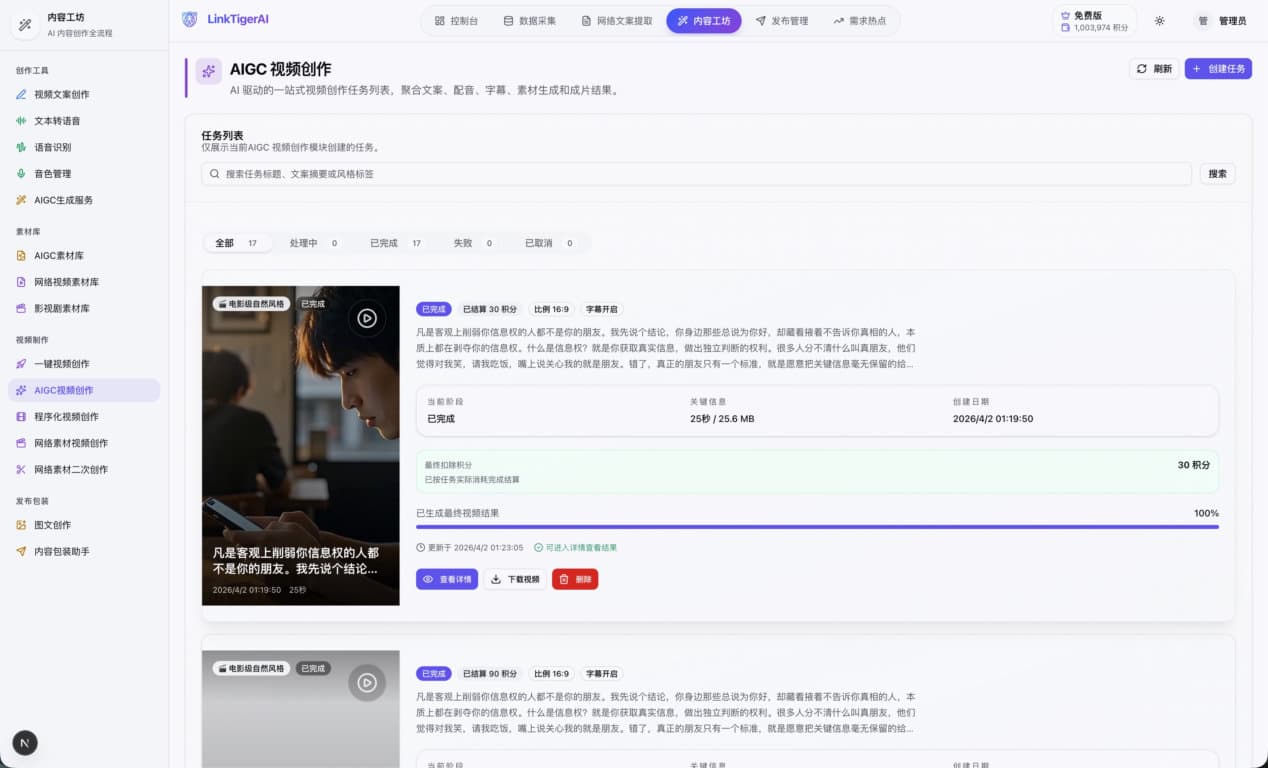Open 语音识别 tool in sidebar
Image resolution: width=1268 pixels, height=768 pixels.
(52, 147)
